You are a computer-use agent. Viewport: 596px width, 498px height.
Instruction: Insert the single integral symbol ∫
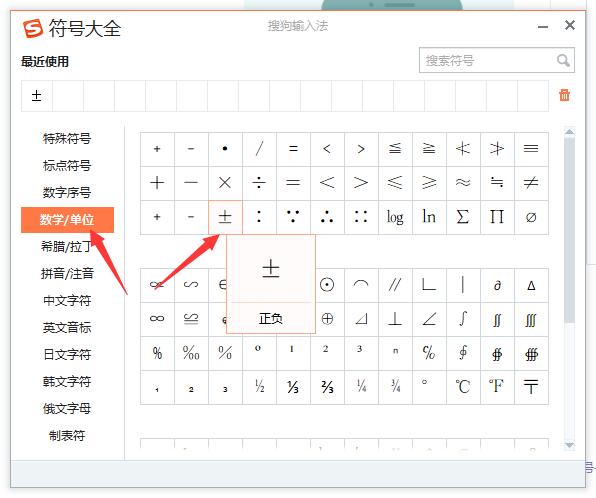pos(463,319)
